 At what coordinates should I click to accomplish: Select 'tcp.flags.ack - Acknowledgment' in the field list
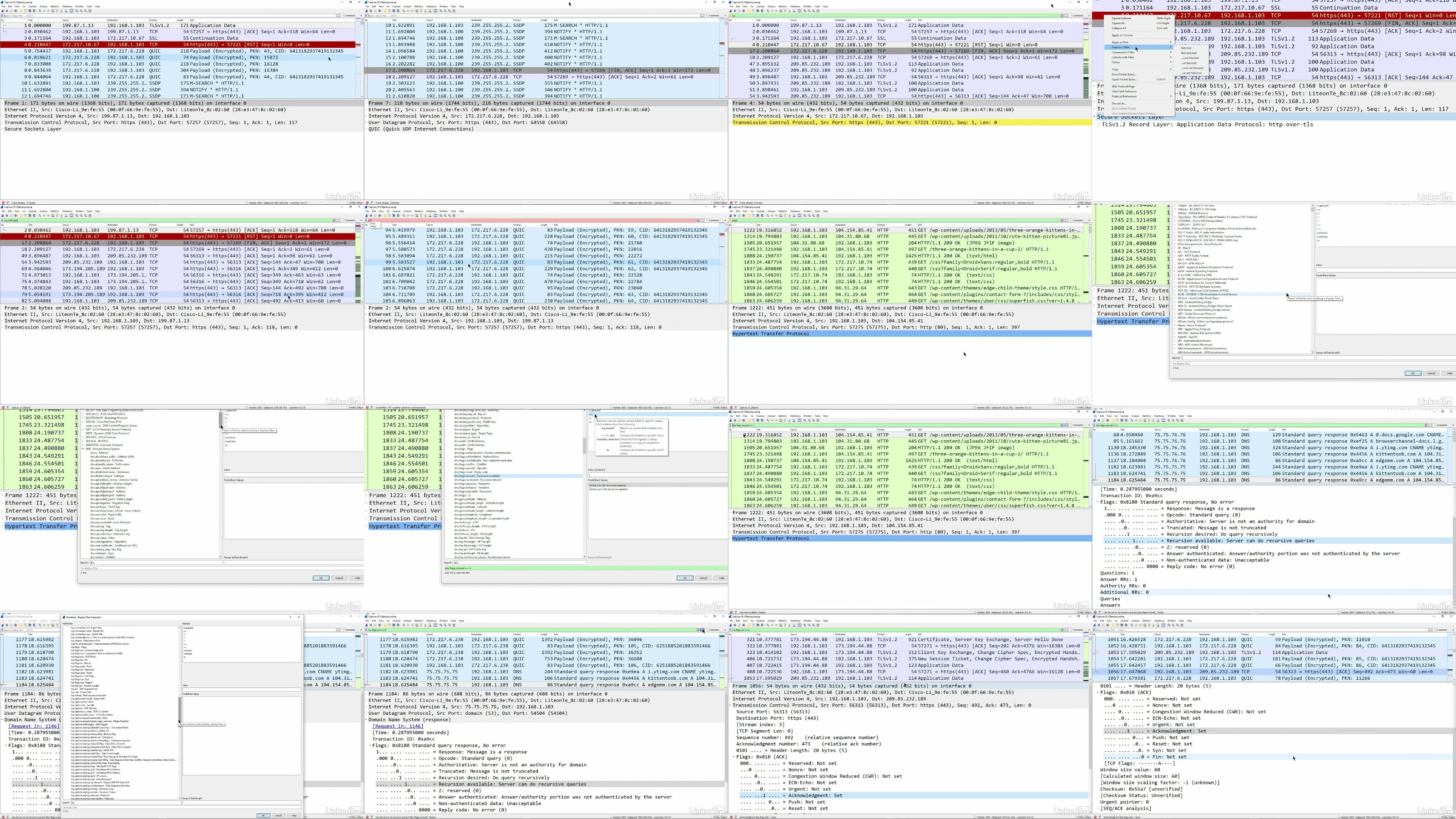[87, 651]
